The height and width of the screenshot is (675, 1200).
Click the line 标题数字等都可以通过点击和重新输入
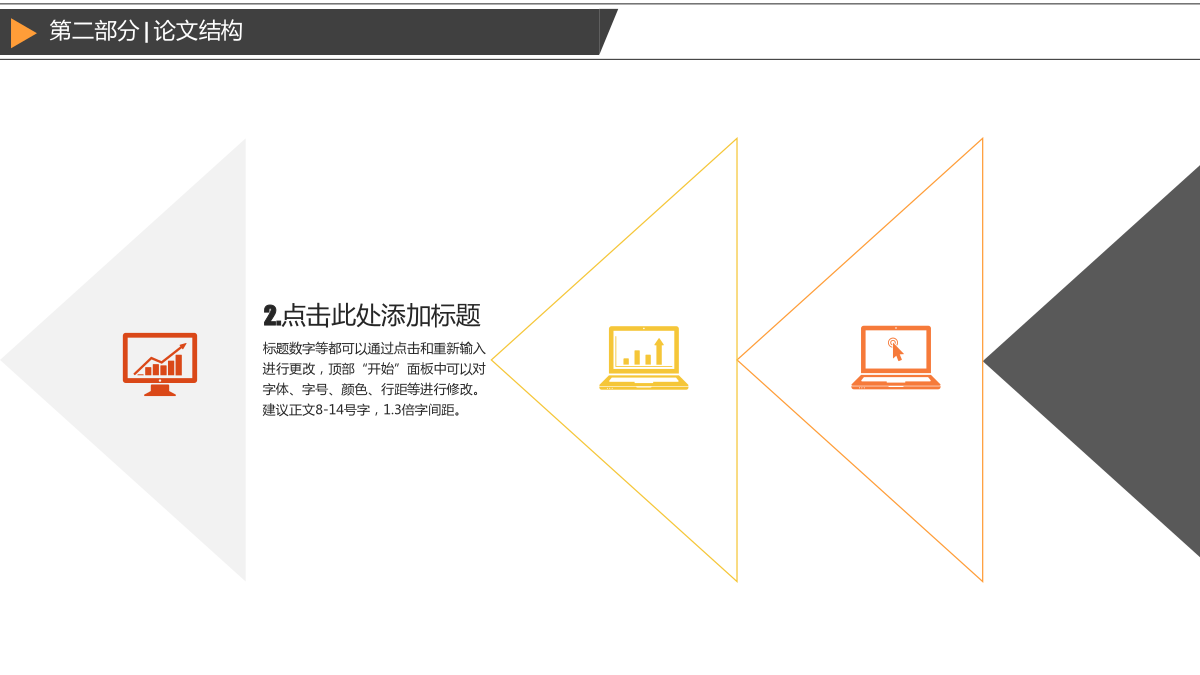click(x=374, y=349)
